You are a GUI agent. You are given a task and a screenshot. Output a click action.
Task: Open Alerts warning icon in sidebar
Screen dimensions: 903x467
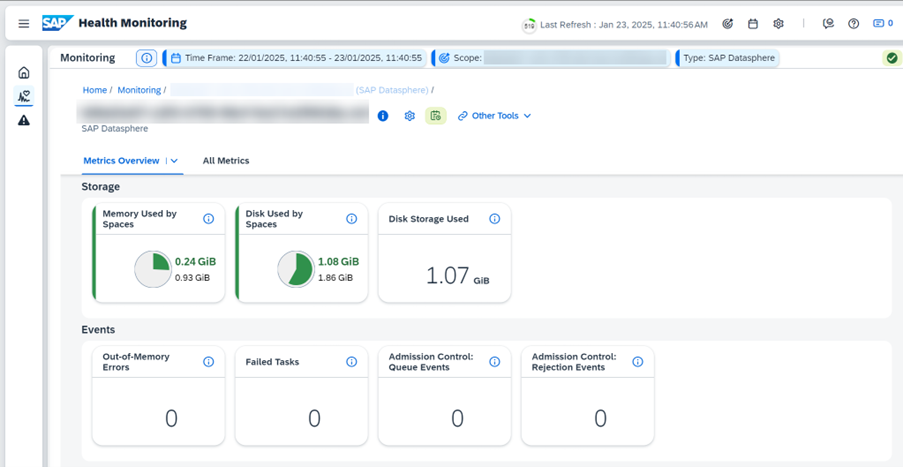pos(24,120)
